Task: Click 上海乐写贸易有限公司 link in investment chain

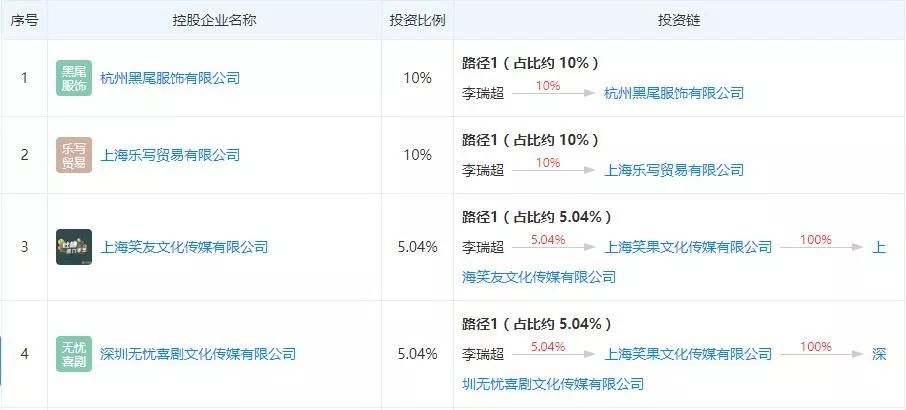Action: (x=674, y=170)
